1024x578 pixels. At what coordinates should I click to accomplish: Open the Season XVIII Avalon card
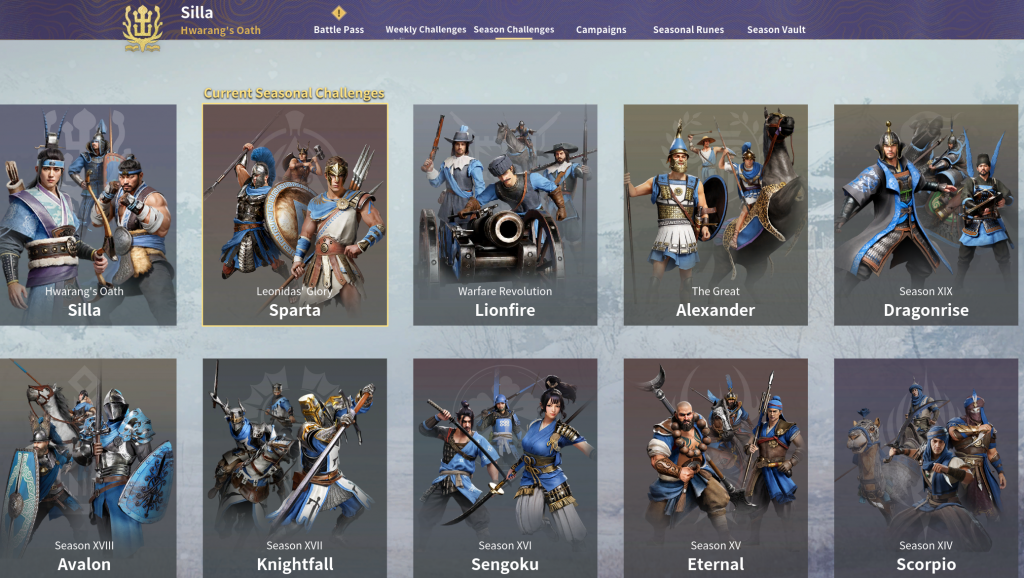tap(88, 468)
